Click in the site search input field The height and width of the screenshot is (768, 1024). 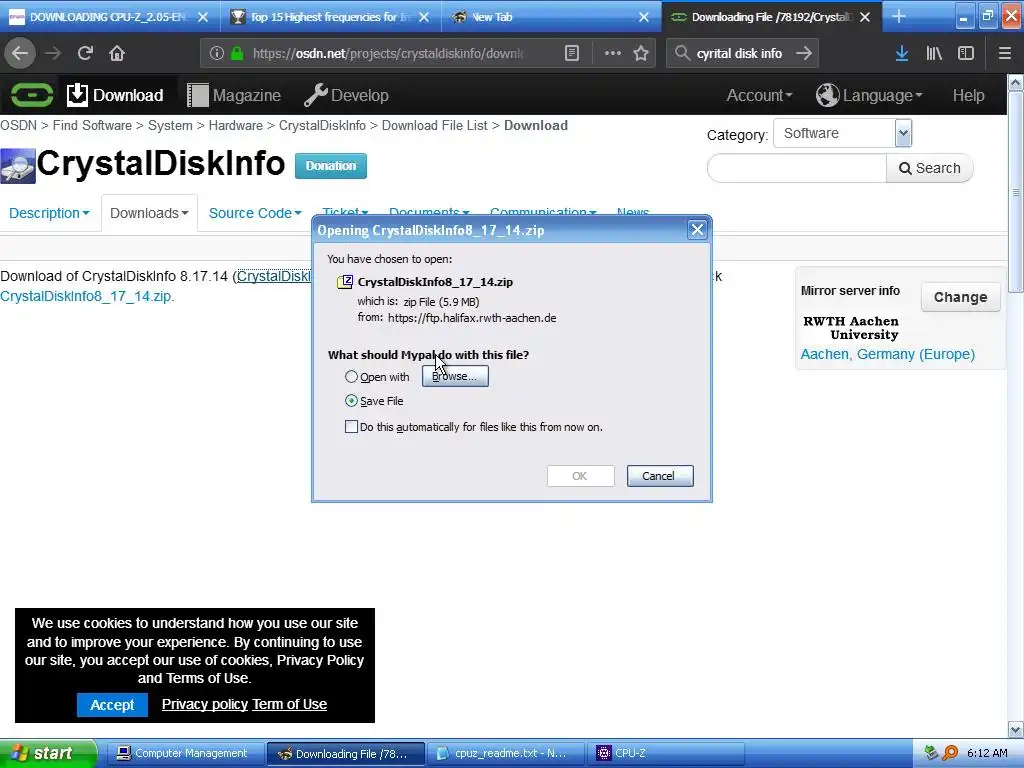tap(797, 168)
